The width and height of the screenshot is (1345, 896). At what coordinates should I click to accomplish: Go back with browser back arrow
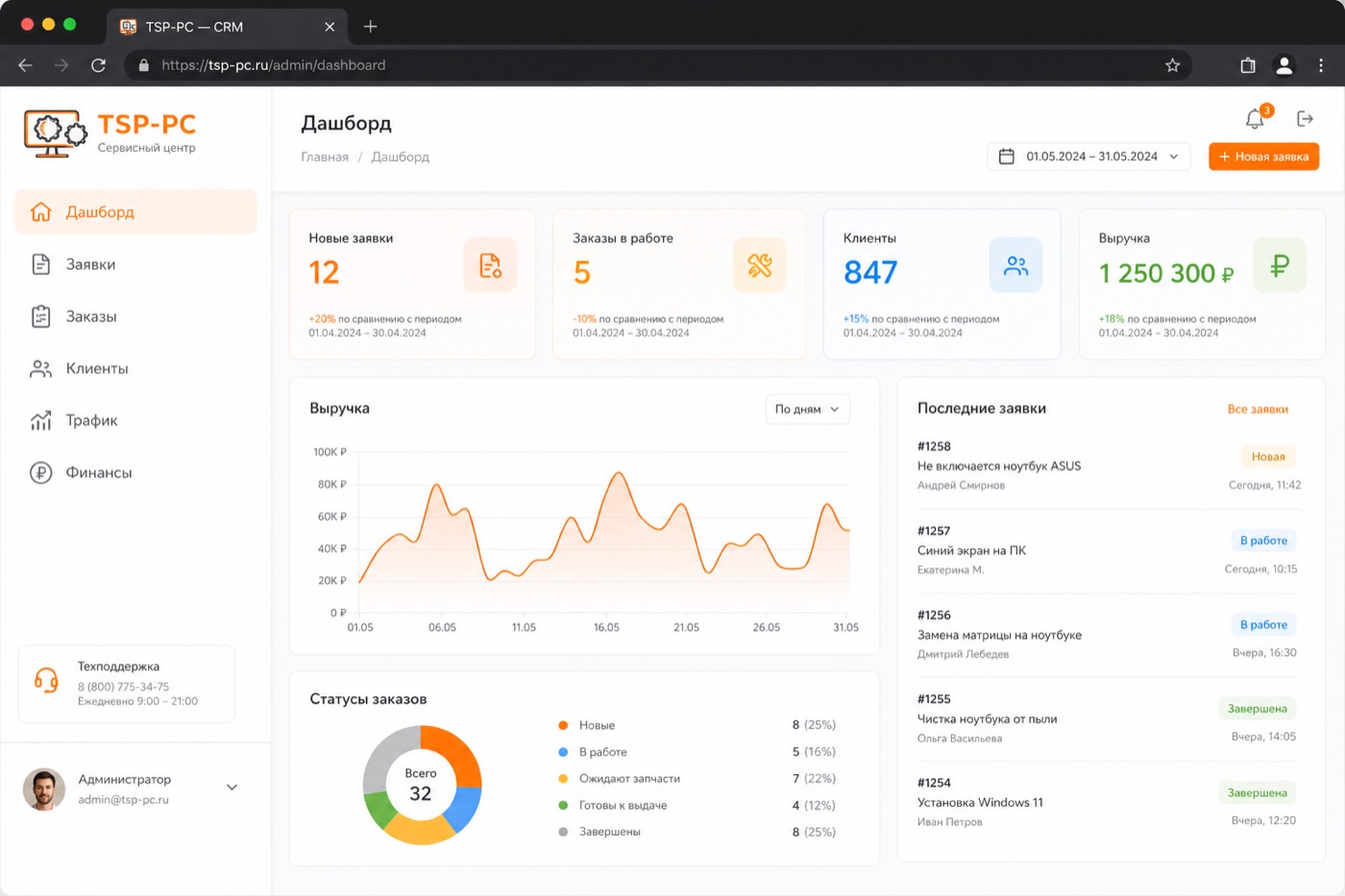point(26,65)
